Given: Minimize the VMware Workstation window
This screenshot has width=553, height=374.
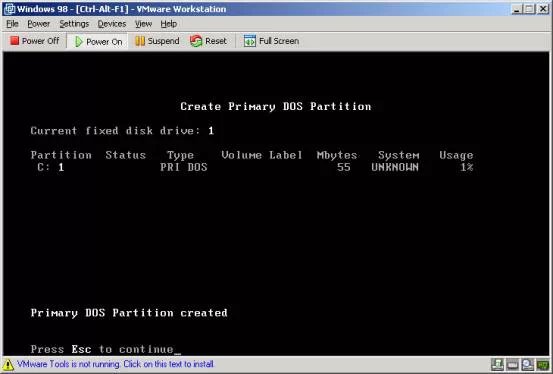Looking at the screenshot, I should 517,9.
